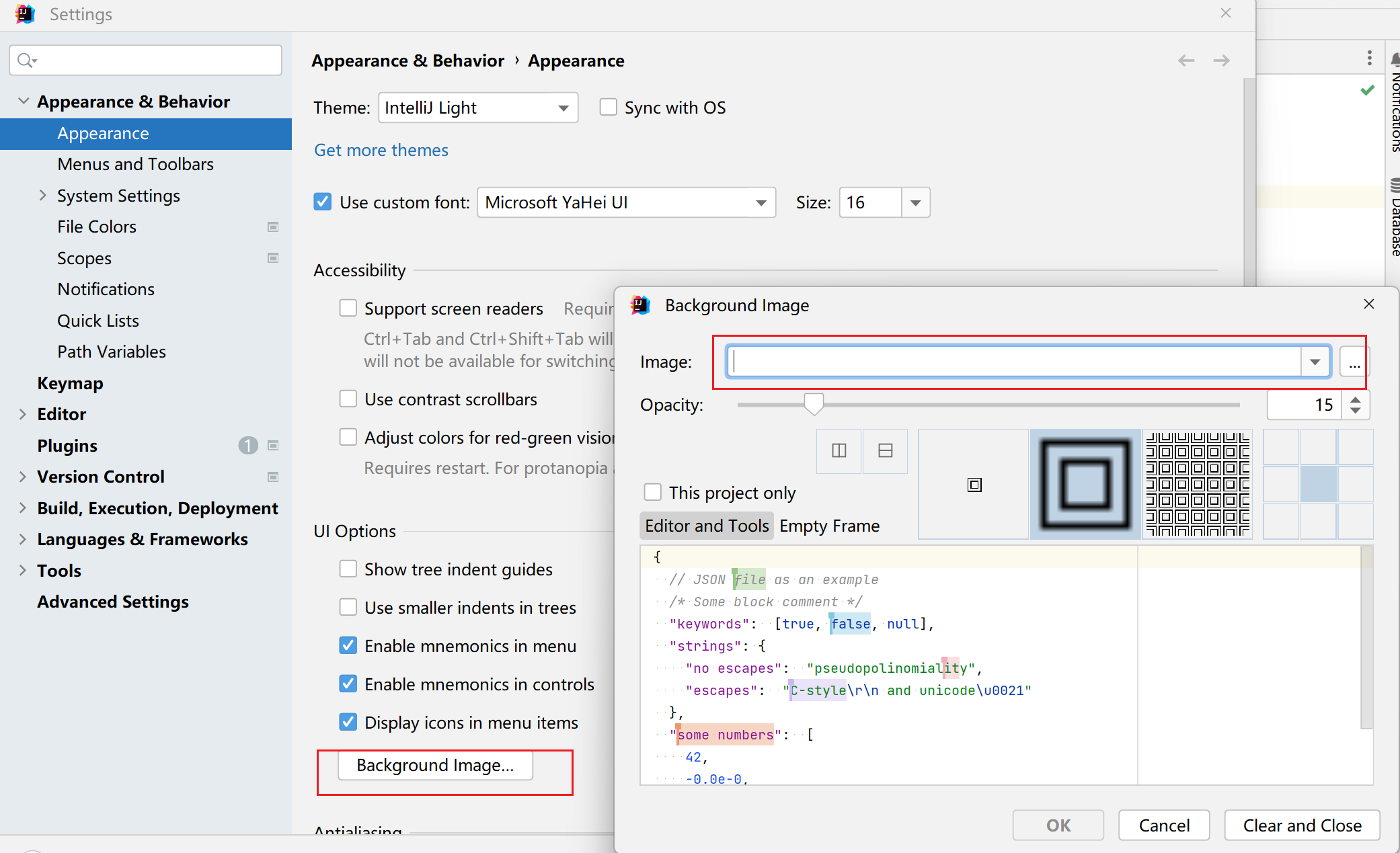Image resolution: width=1400 pixels, height=853 pixels.
Task: Switch to the Empty Frame tab
Action: [x=829, y=526]
